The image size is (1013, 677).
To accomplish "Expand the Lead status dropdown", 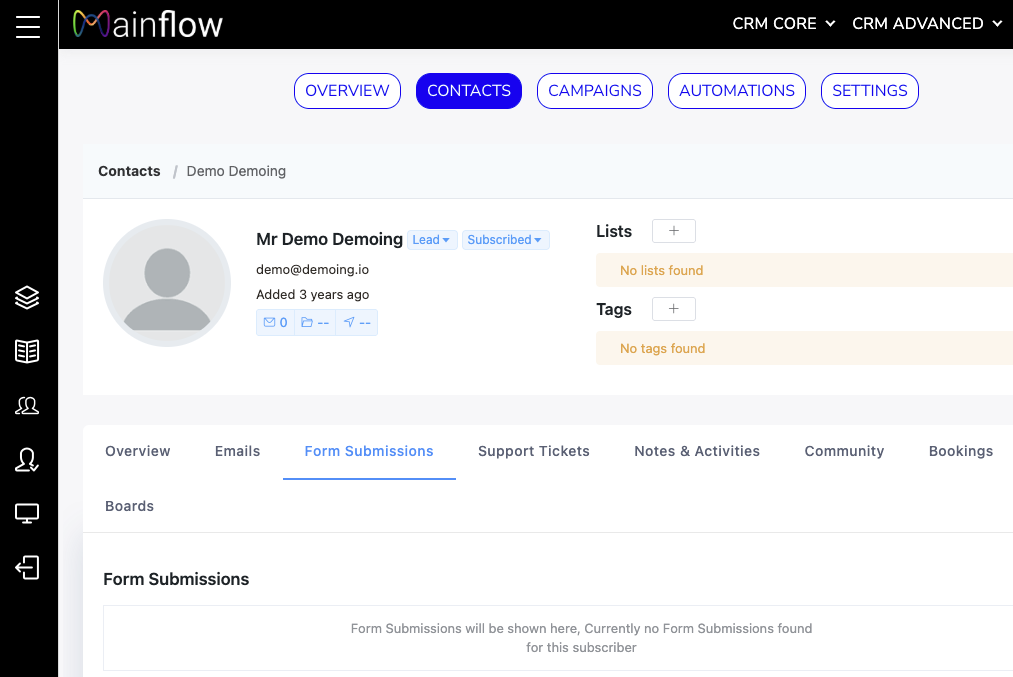I will click(x=432, y=240).
